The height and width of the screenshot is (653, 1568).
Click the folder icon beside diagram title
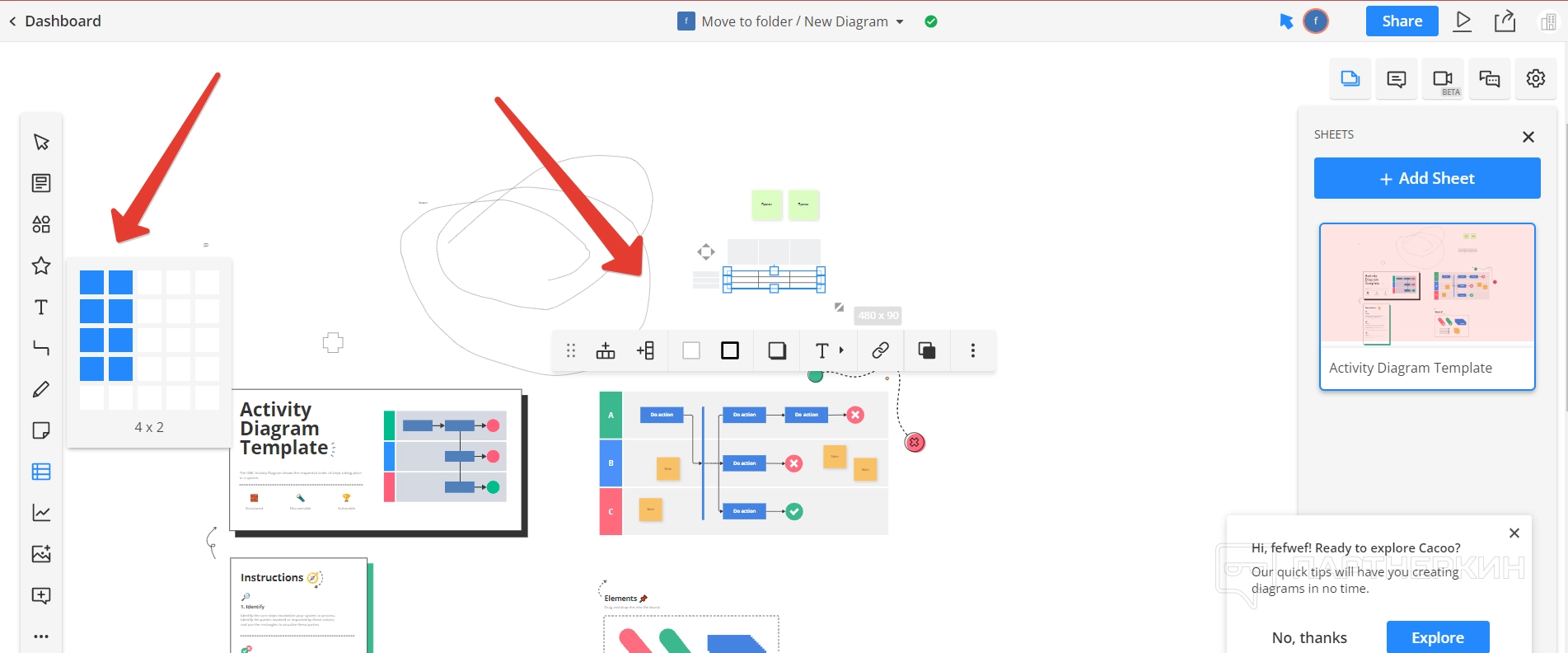coord(686,21)
